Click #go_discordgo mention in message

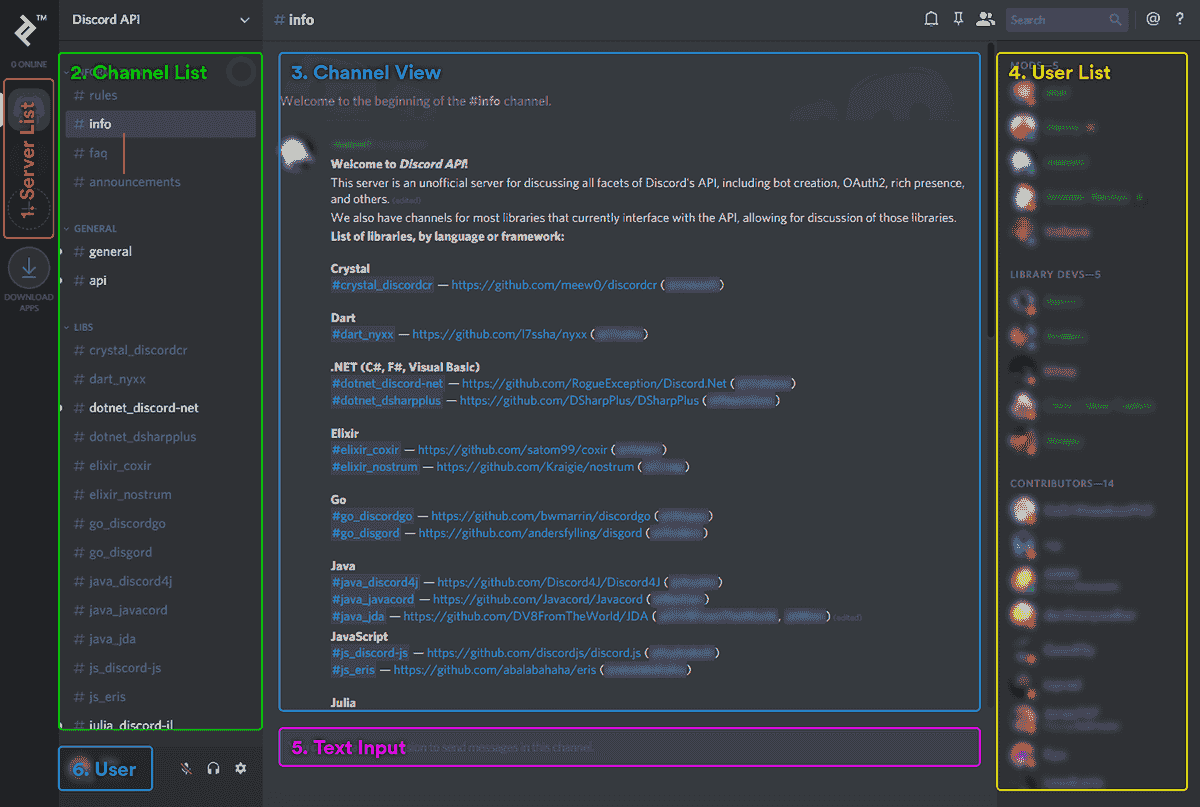(x=372, y=516)
